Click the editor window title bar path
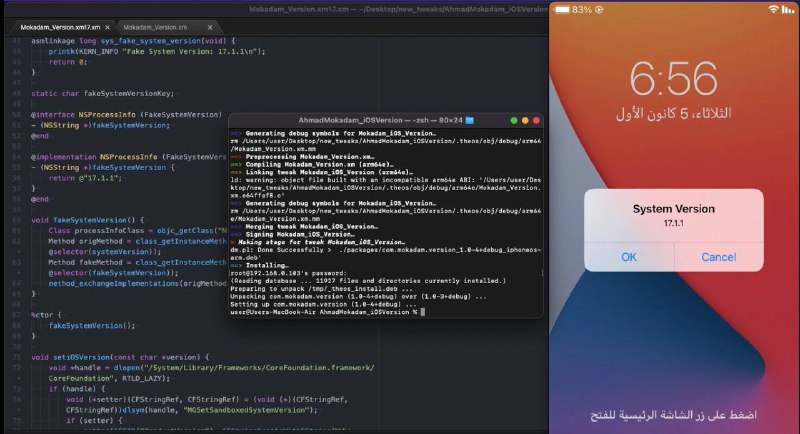The image size is (800, 434). pyautogui.click(x=398, y=9)
